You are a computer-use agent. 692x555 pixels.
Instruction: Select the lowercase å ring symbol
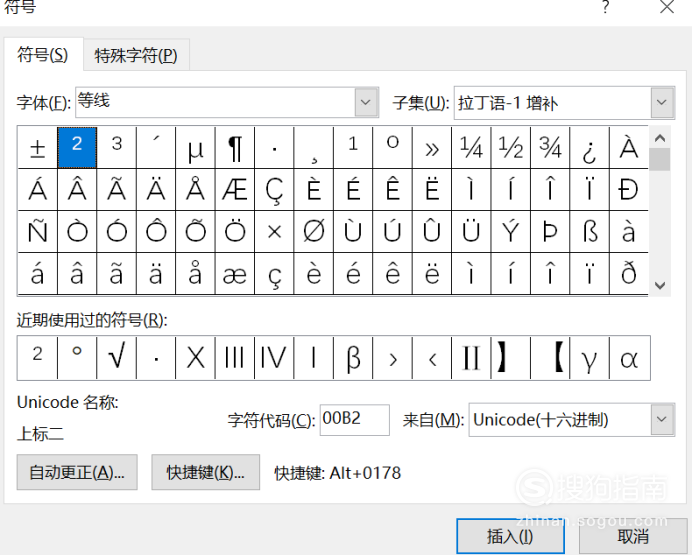195,274
